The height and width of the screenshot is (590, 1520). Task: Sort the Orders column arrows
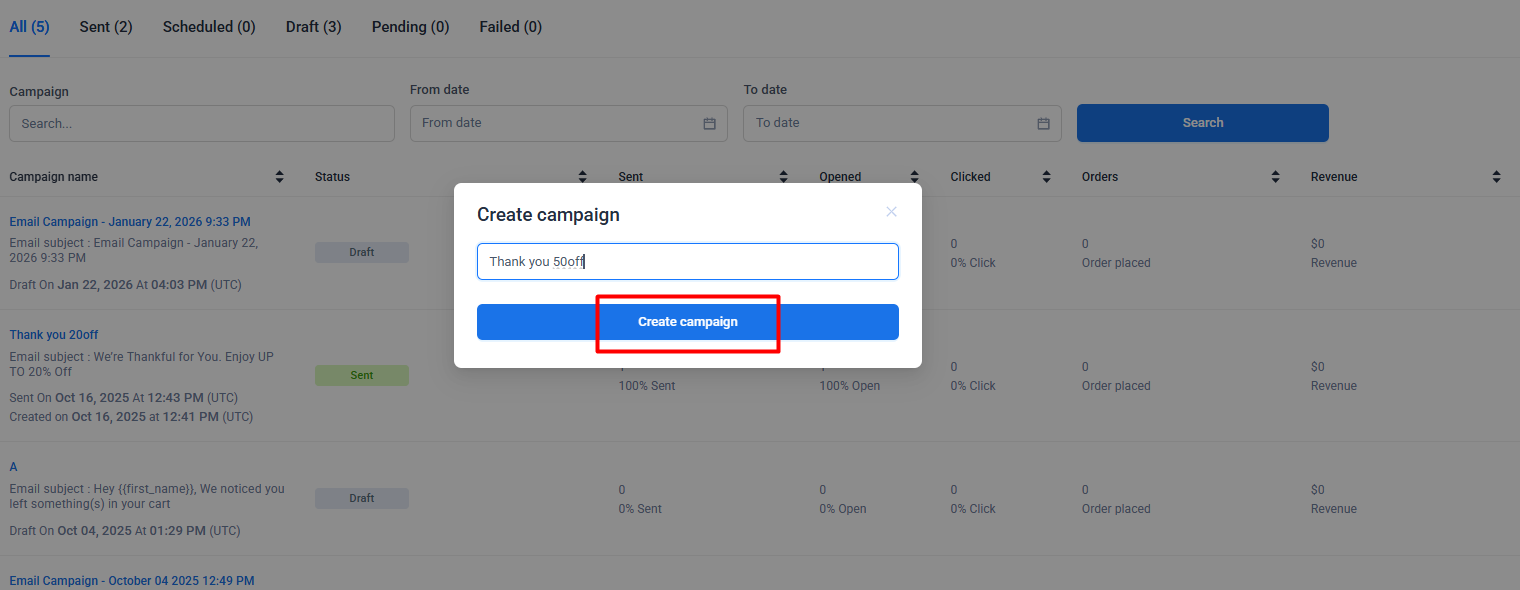[1275, 177]
